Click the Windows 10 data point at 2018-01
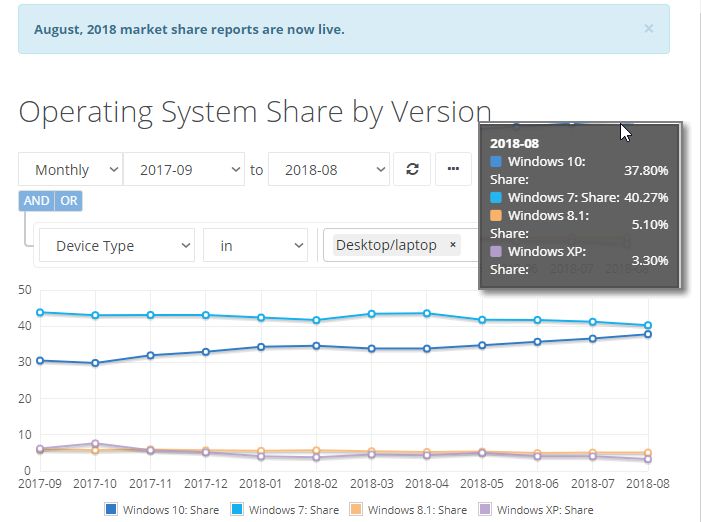The image size is (701, 522). [x=261, y=347]
